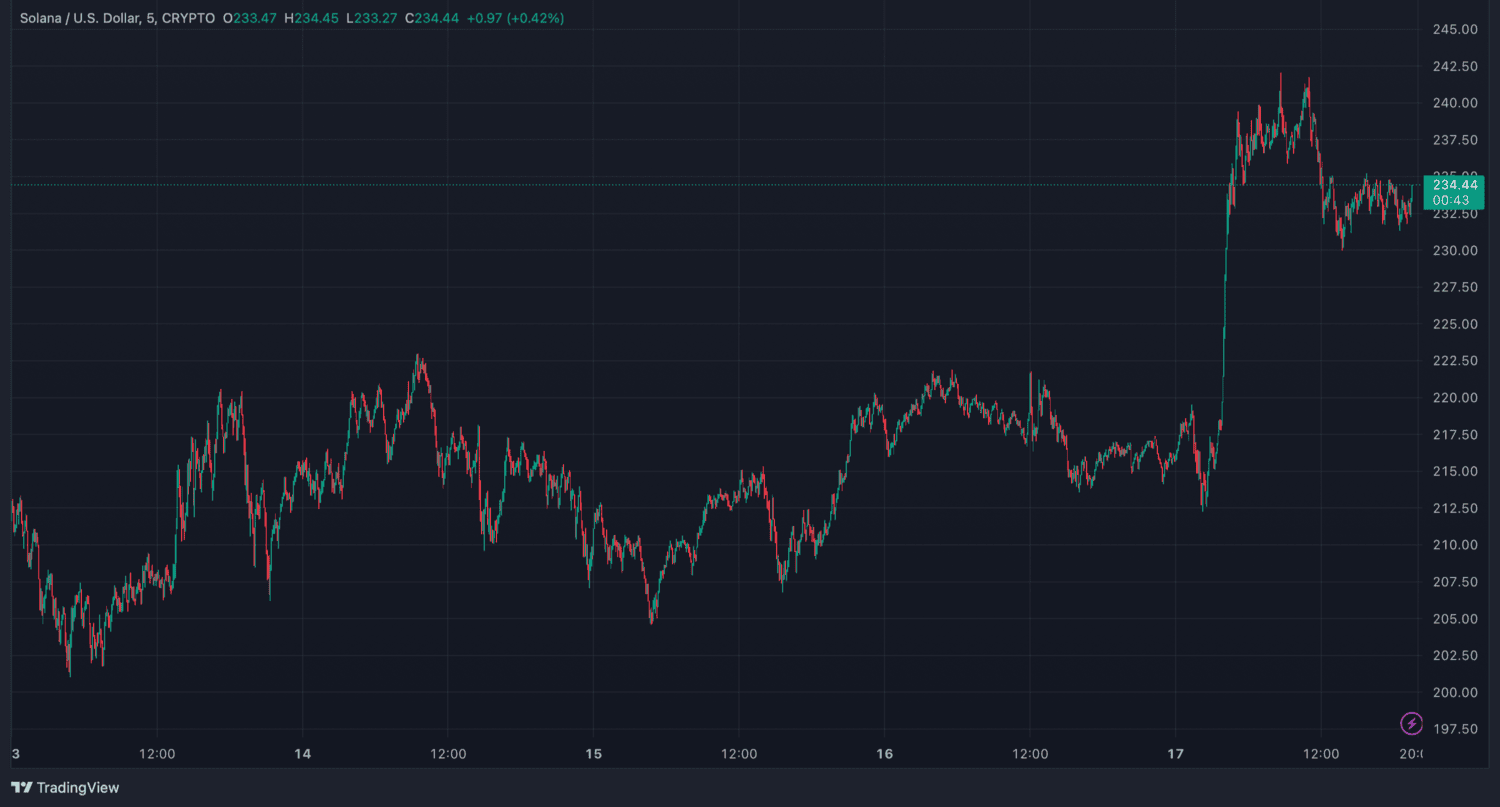The width and height of the screenshot is (1500, 807).
Task: Click the purple lightning bolt icon
Action: click(x=1411, y=722)
